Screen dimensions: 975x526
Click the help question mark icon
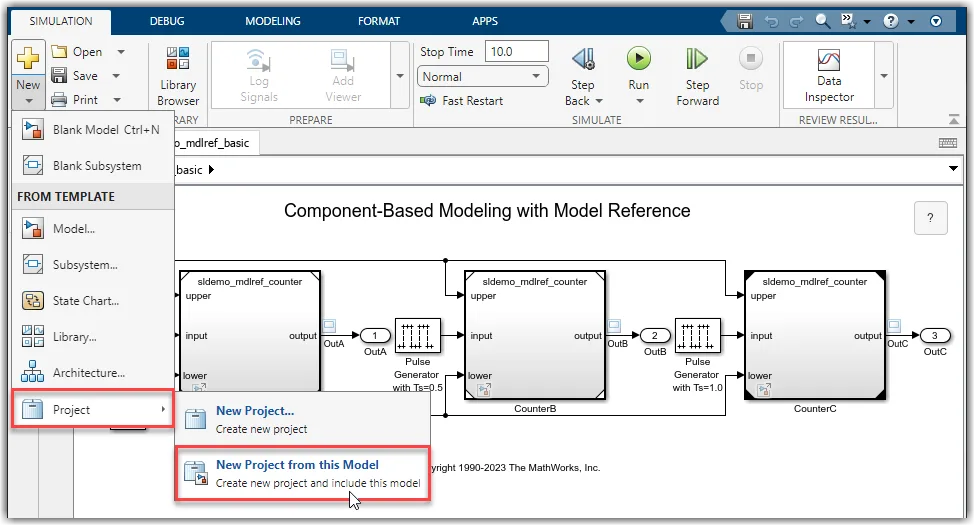pyautogui.click(x=890, y=21)
